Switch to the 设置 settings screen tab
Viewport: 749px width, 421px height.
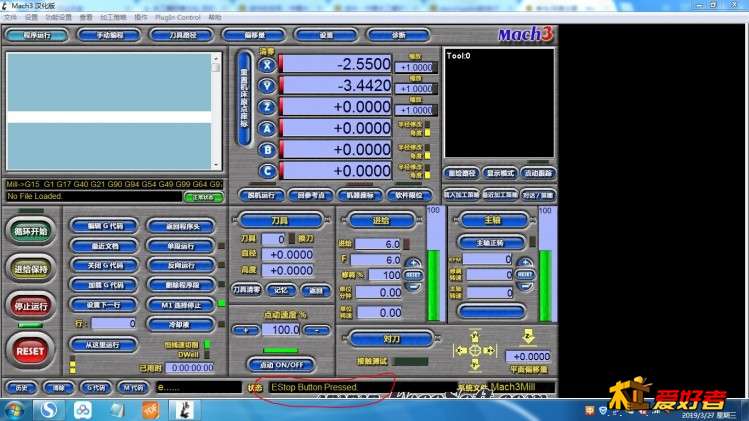[326, 35]
